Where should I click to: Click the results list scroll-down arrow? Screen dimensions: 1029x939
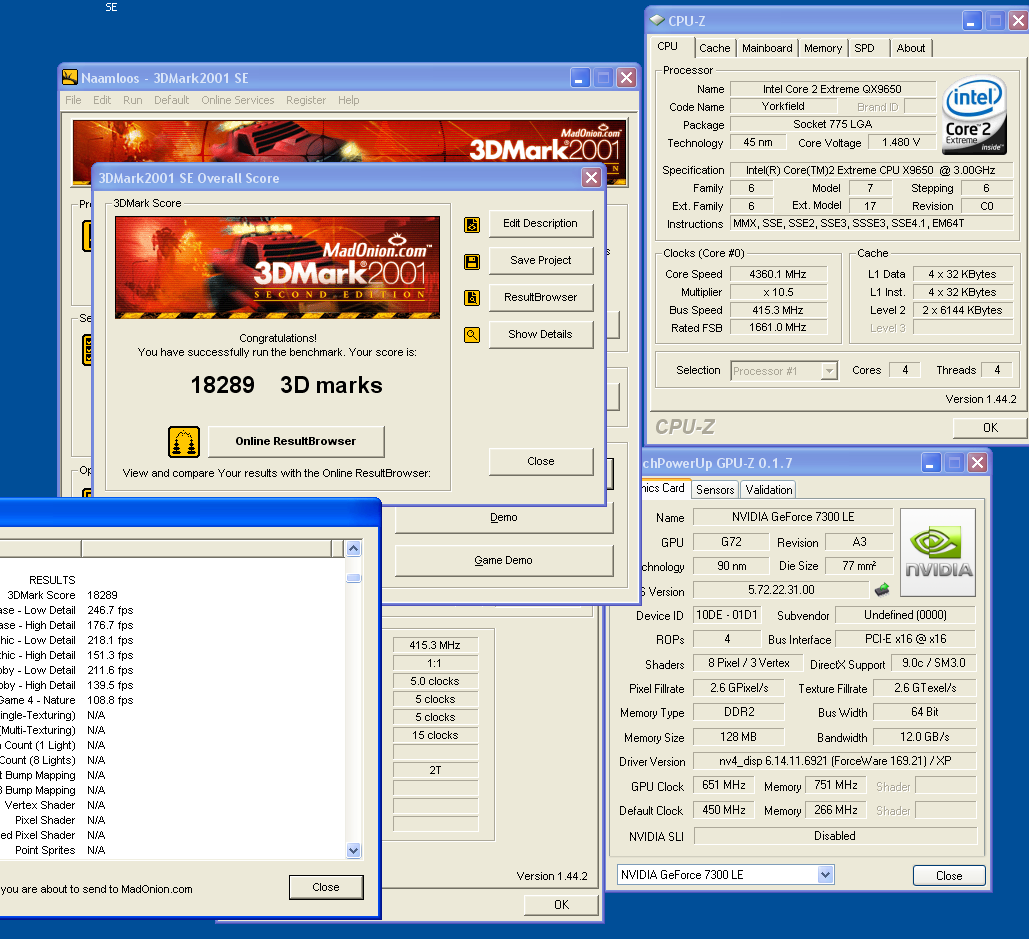pos(353,851)
